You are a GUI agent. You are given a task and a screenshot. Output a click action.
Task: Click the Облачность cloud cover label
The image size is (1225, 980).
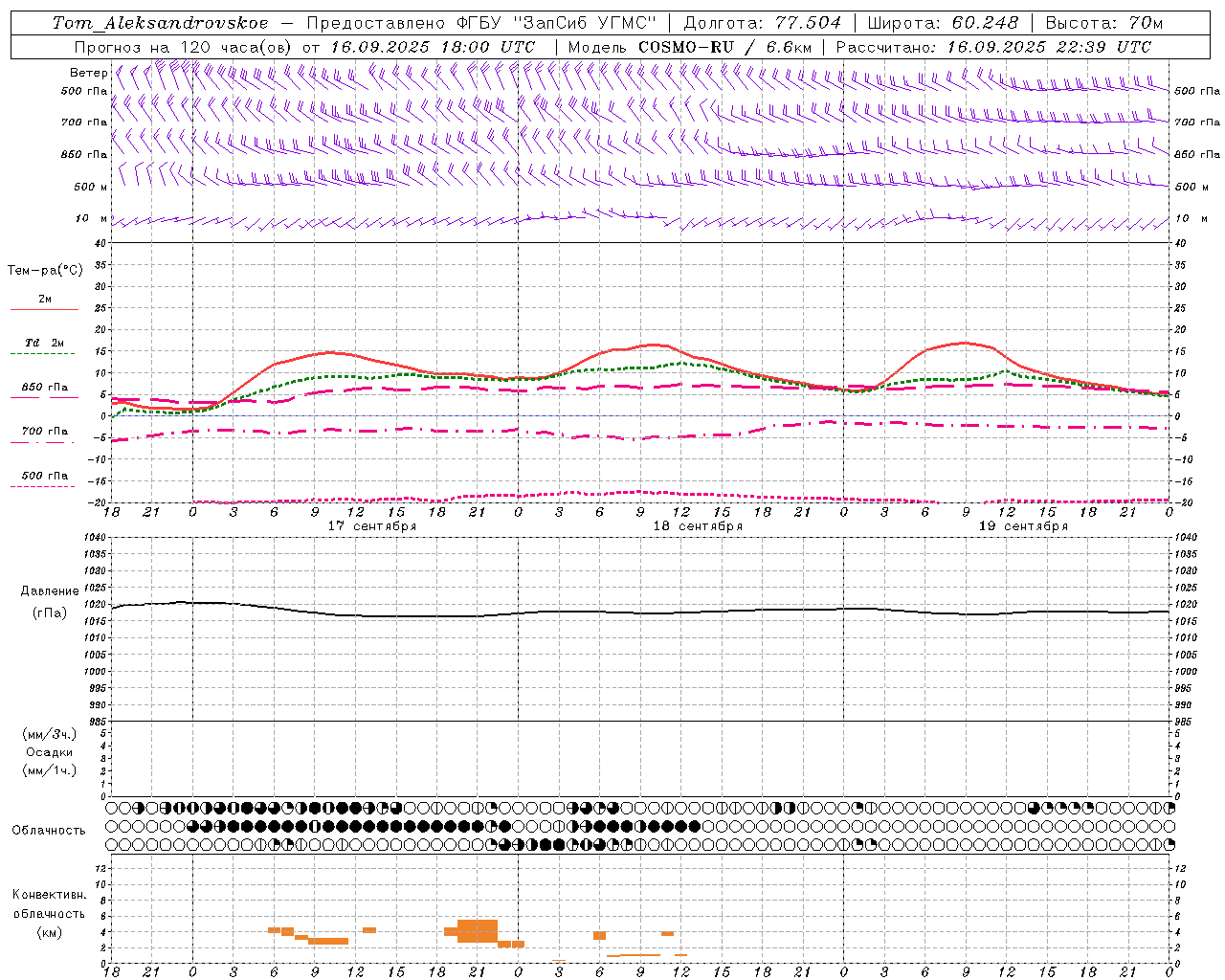tap(49, 831)
